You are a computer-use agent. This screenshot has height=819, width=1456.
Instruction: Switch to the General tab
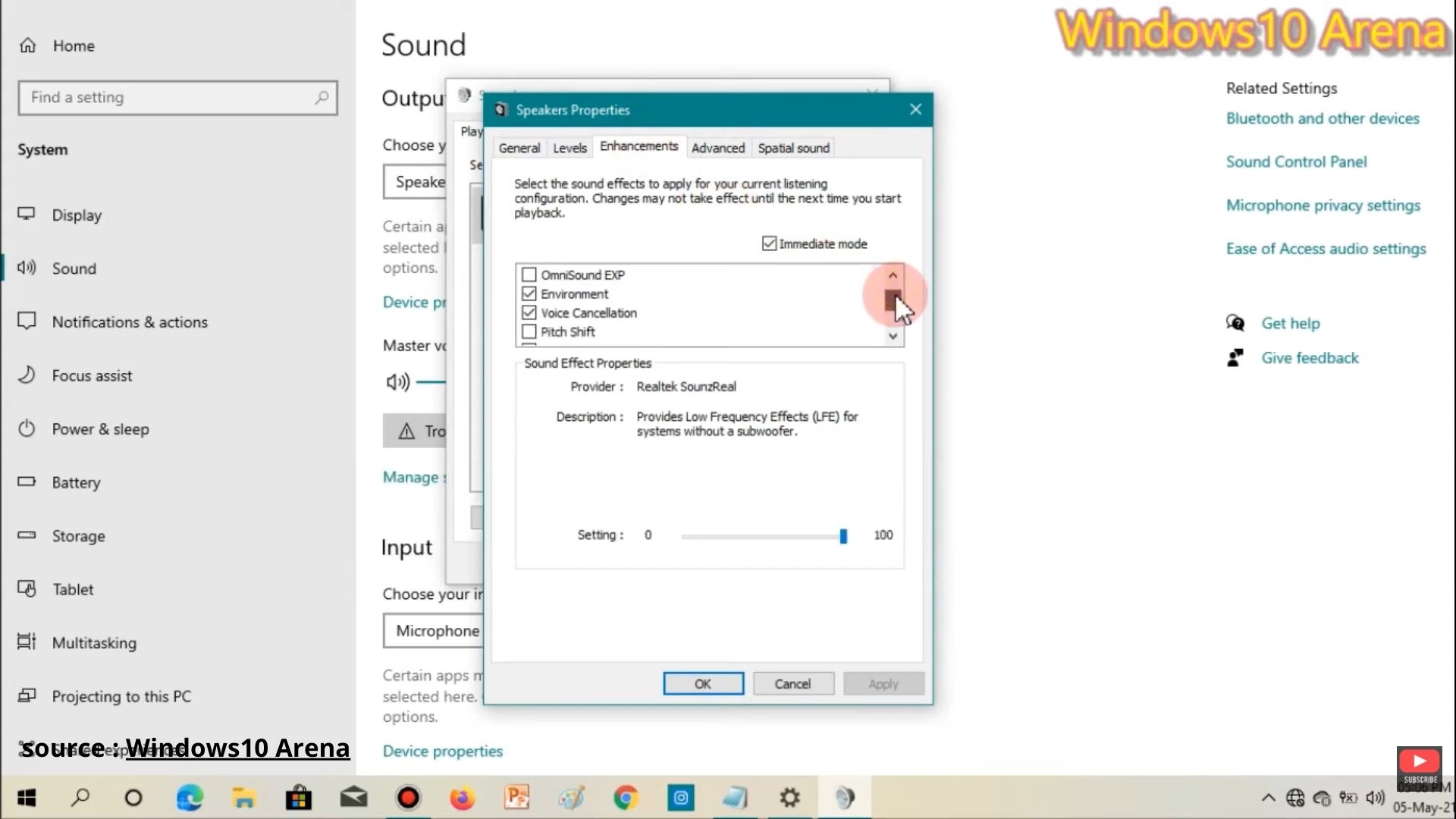pyautogui.click(x=519, y=148)
